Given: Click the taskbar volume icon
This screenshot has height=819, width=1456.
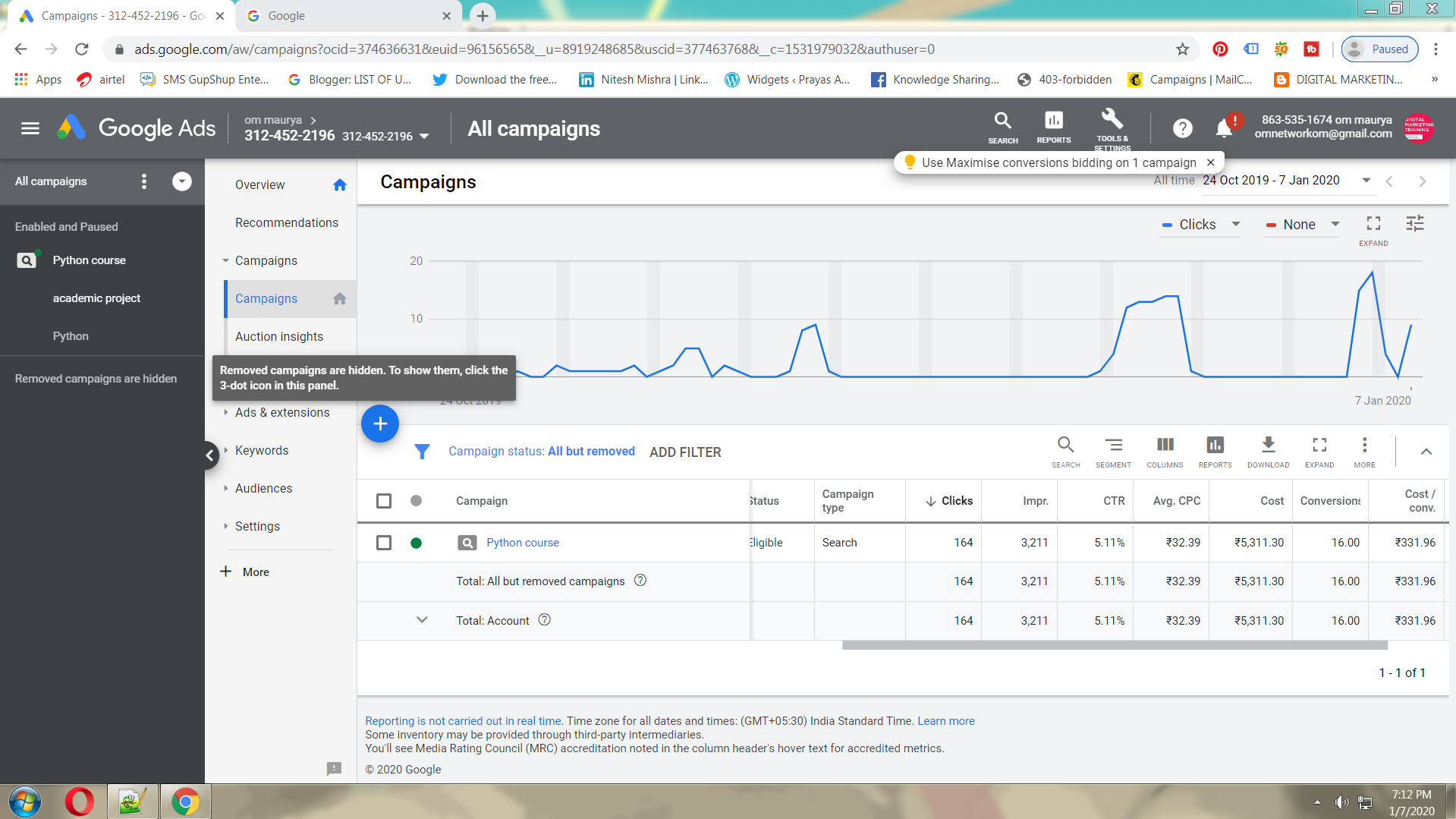Looking at the screenshot, I should 1341,802.
